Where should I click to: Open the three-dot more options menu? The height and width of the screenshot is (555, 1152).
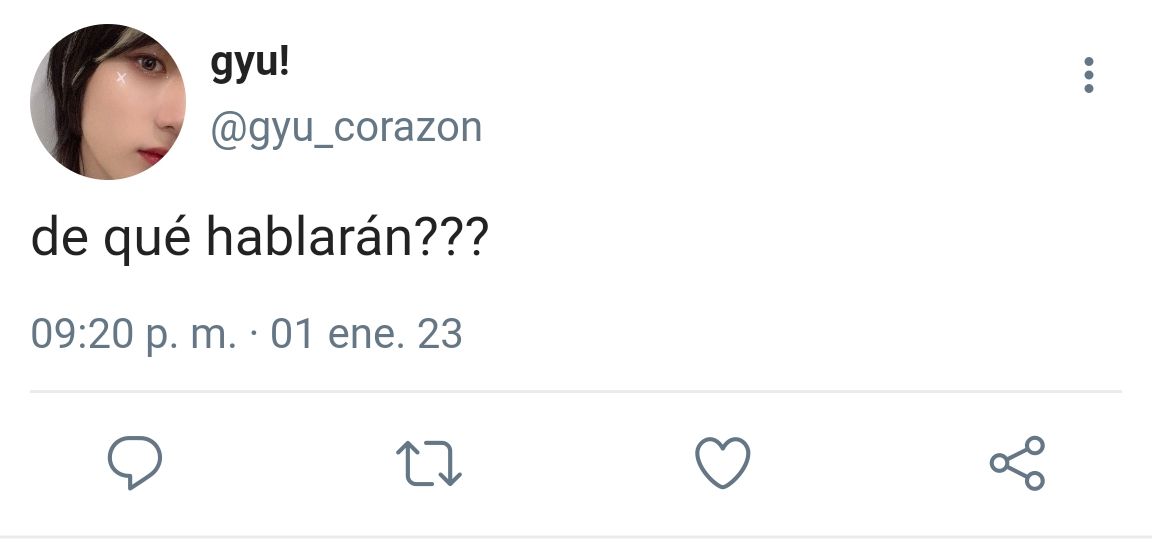tap(1089, 75)
